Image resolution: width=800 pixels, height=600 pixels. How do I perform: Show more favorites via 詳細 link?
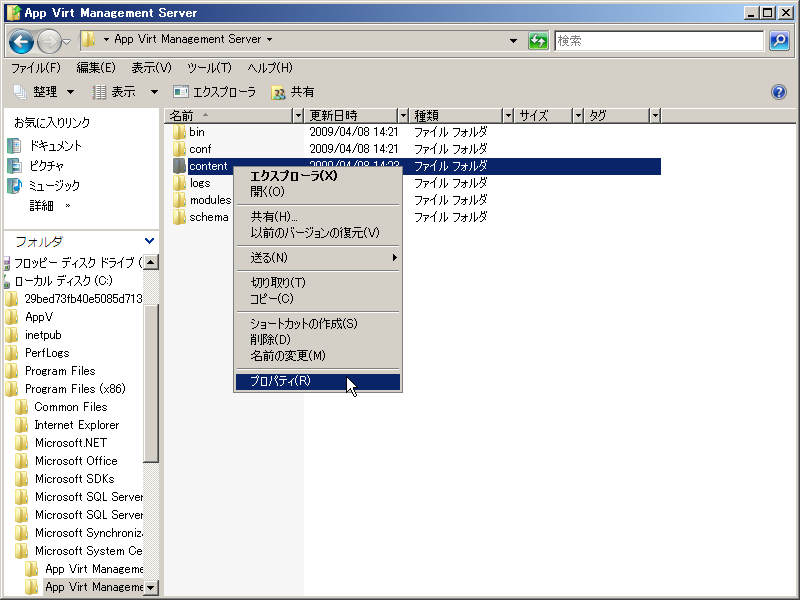pyautogui.click(x=49, y=206)
